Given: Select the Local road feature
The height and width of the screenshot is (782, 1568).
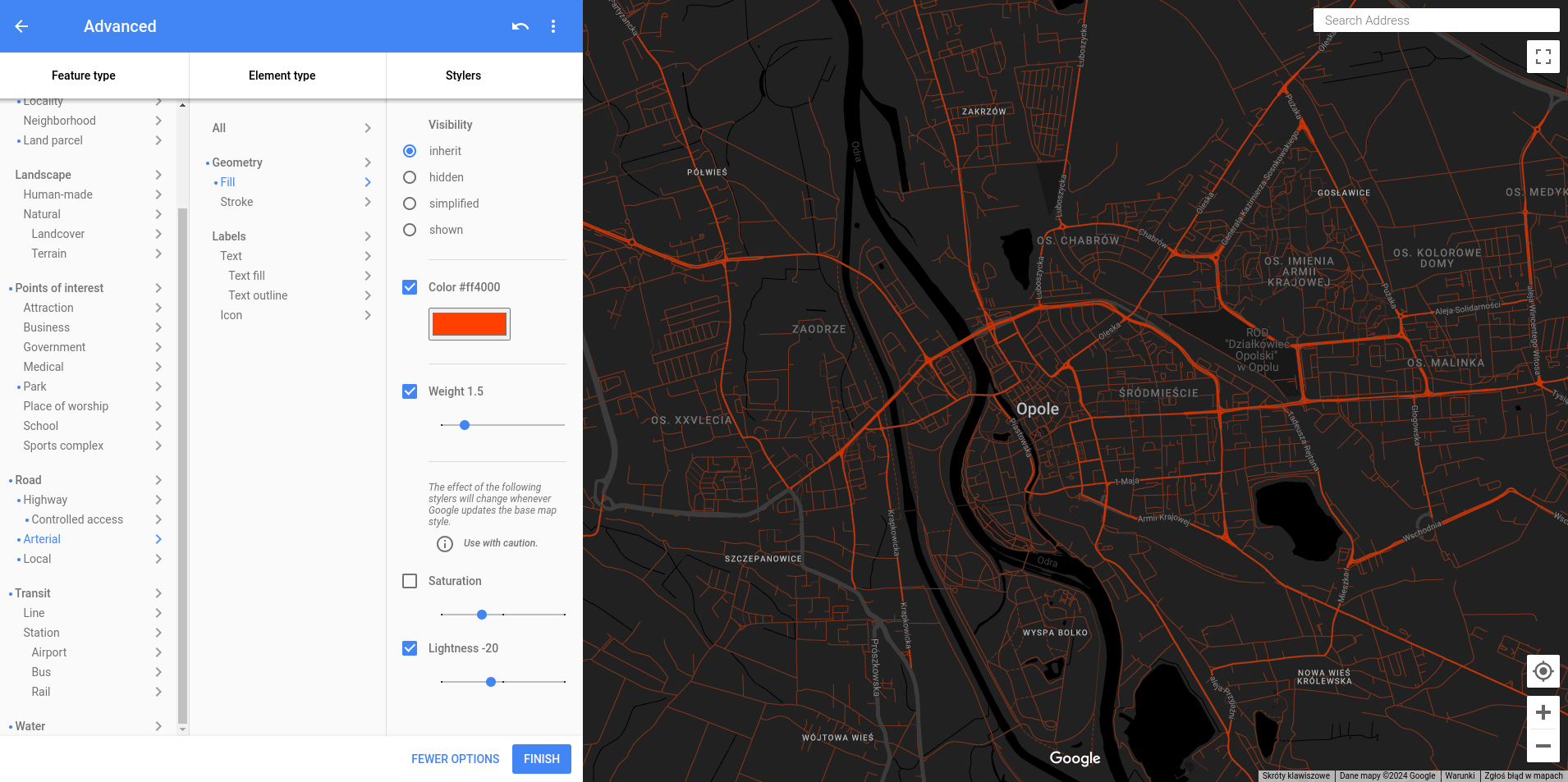Looking at the screenshot, I should click(x=37, y=559).
